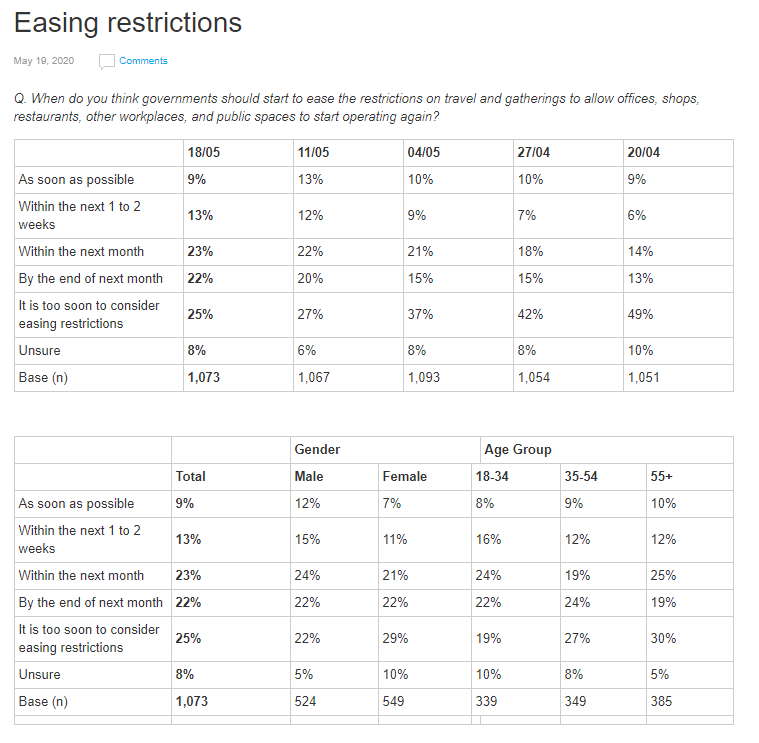
Task: Select the Male column header
Action: [x=309, y=477]
